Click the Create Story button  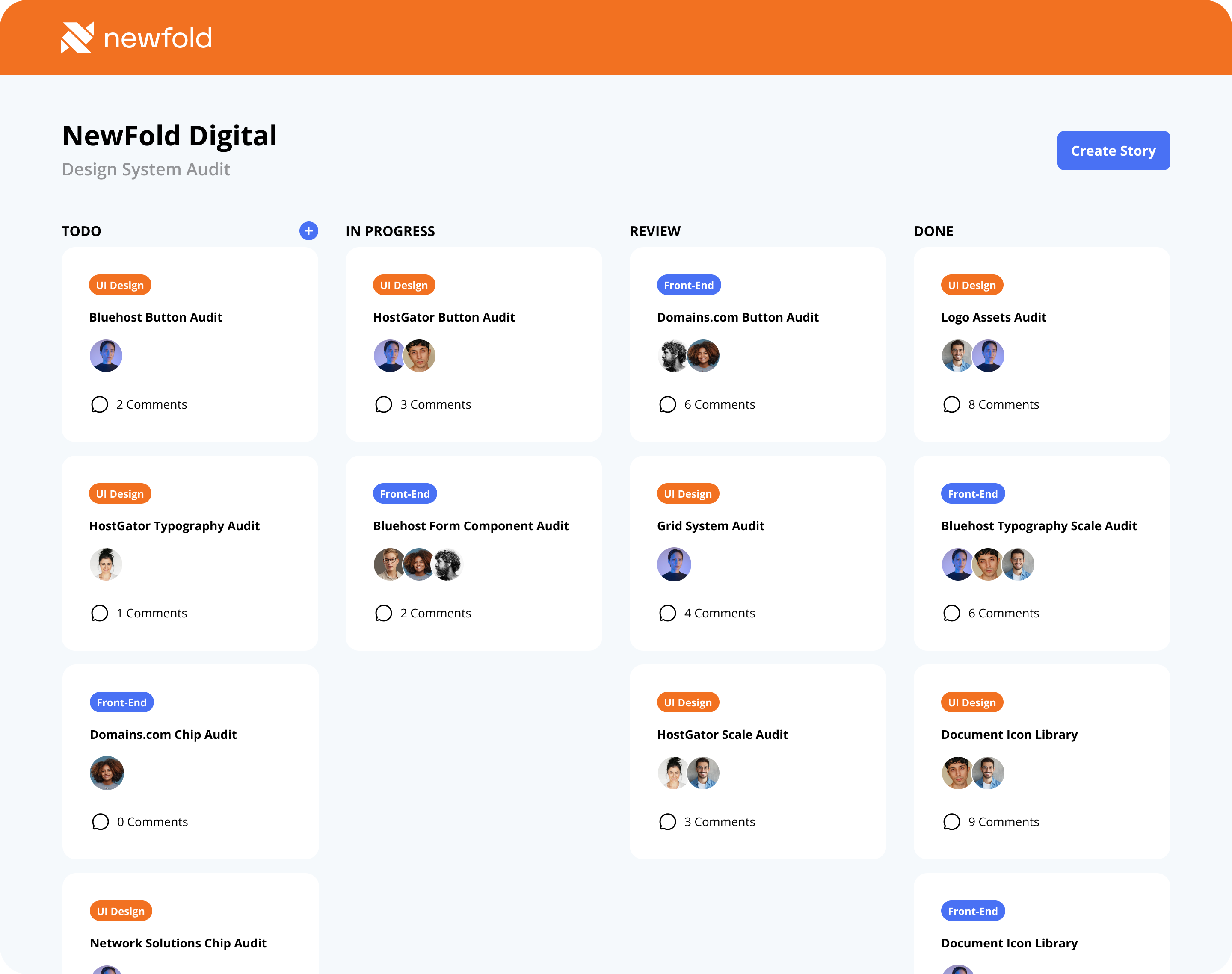tap(1113, 151)
